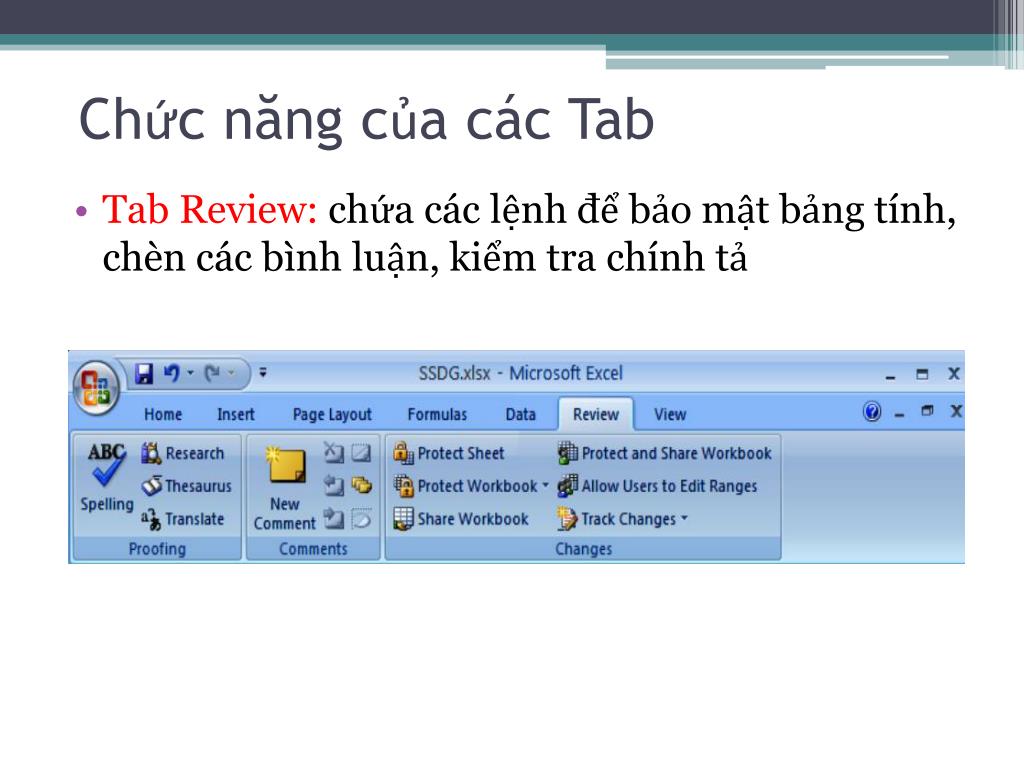The image size is (1024, 768).
Task: Redo the action with the Redo arrow
Action: click(x=212, y=374)
